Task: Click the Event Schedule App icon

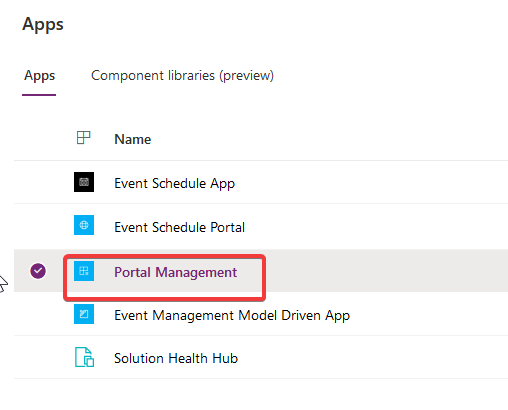Action: click(84, 182)
